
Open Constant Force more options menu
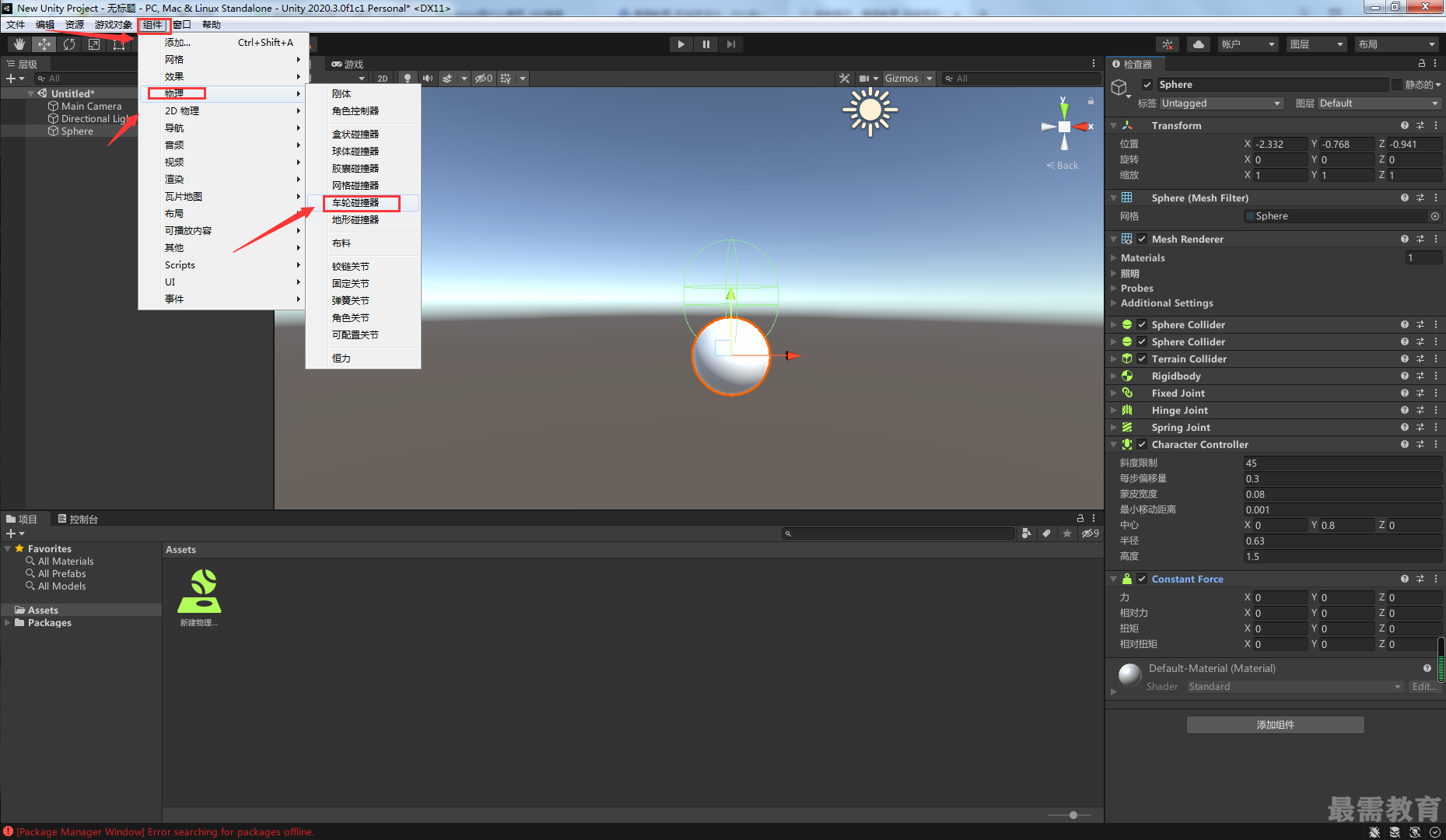1436,579
